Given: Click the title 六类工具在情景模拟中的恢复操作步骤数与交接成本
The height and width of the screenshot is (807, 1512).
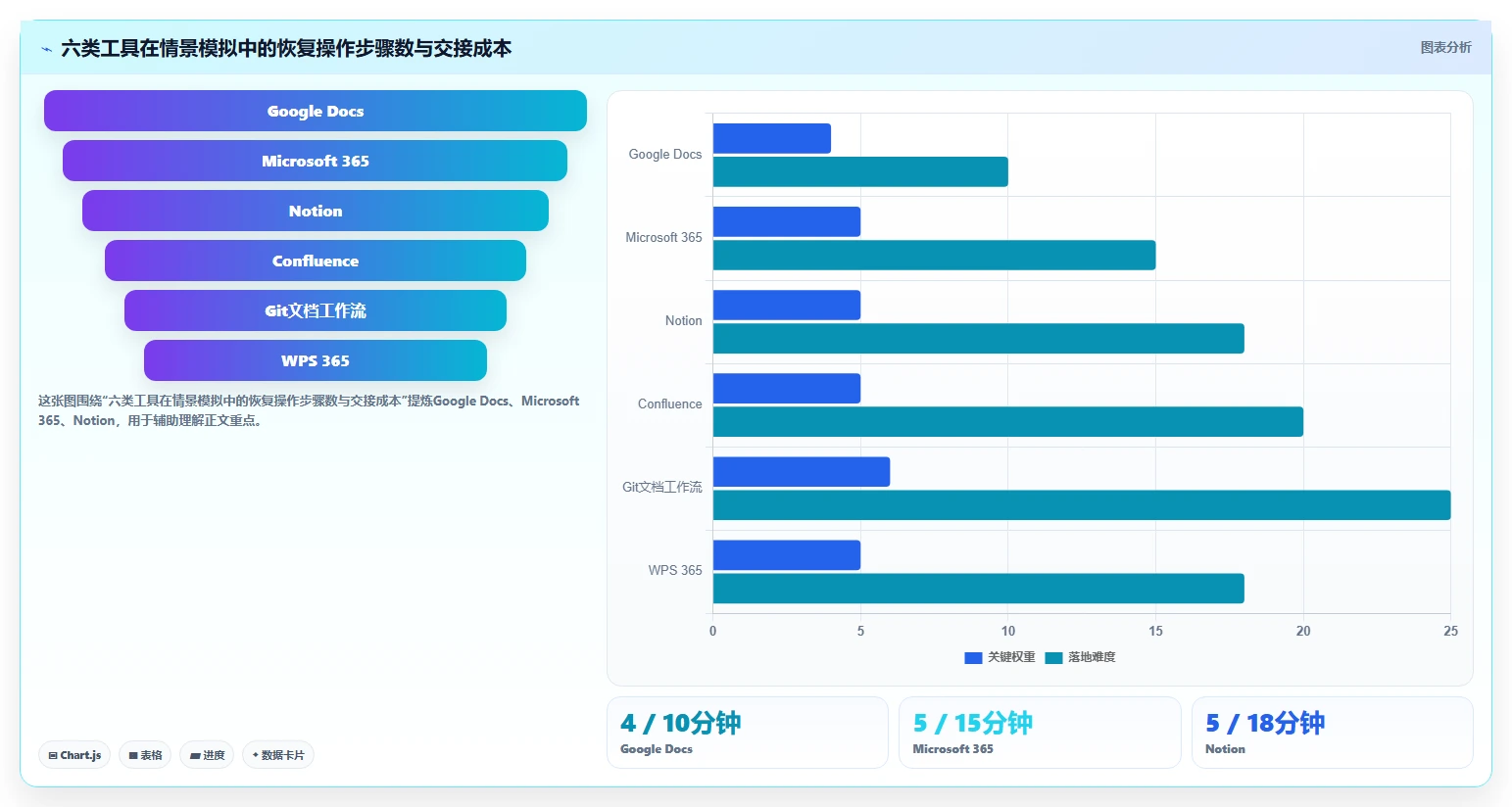Looking at the screenshot, I should tap(286, 49).
